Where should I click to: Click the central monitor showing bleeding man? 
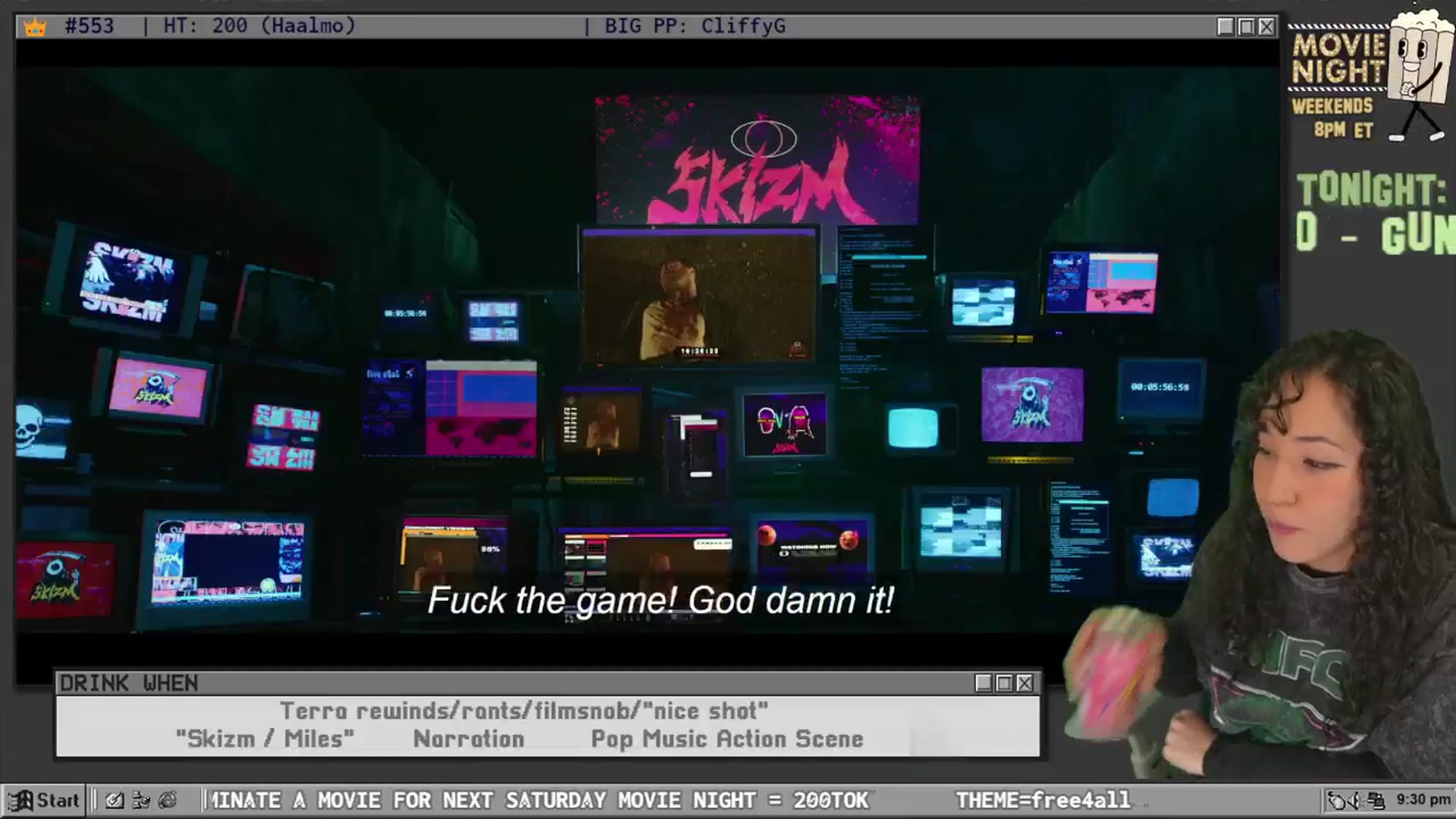tap(699, 296)
